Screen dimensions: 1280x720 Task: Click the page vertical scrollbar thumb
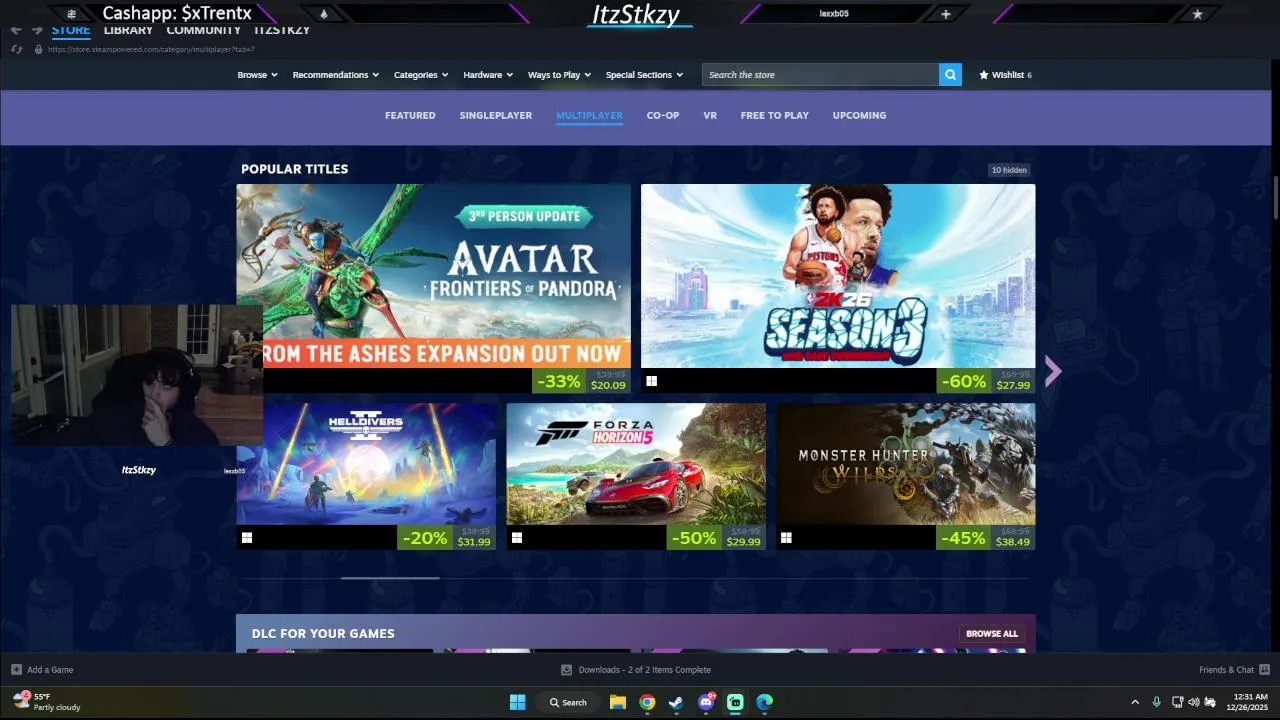click(1276, 198)
